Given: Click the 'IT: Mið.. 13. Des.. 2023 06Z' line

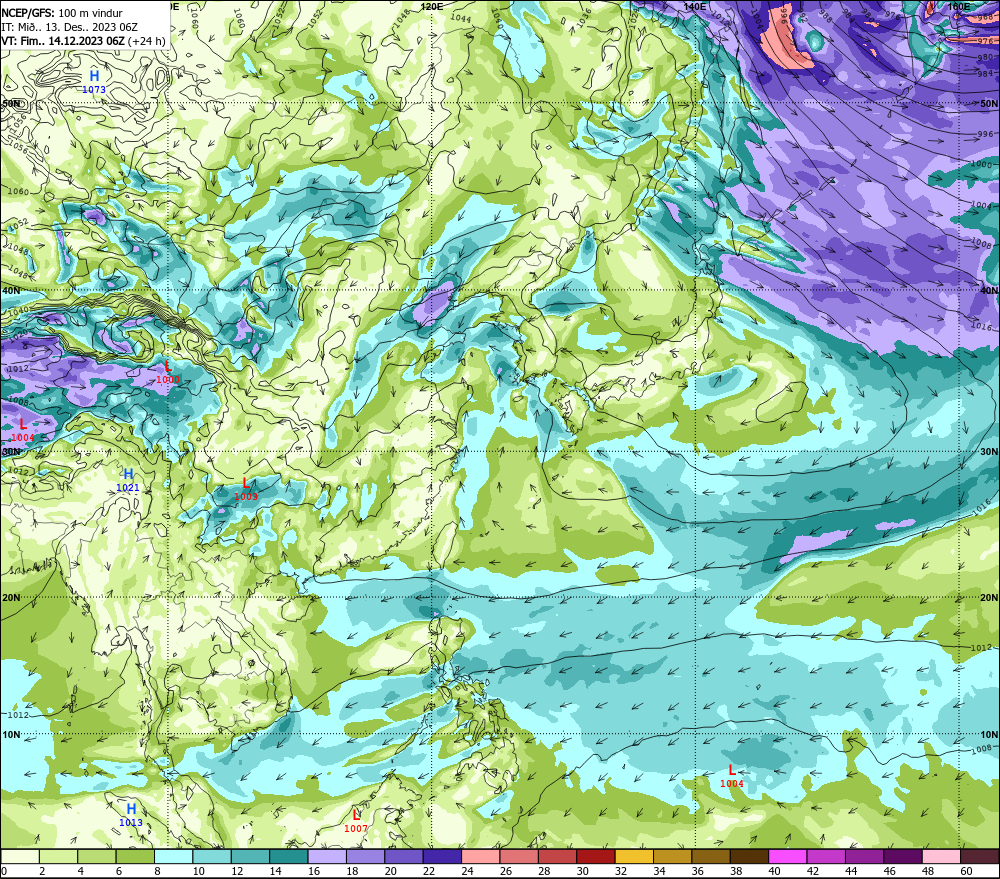Looking at the screenshot, I should click(70, 27).
